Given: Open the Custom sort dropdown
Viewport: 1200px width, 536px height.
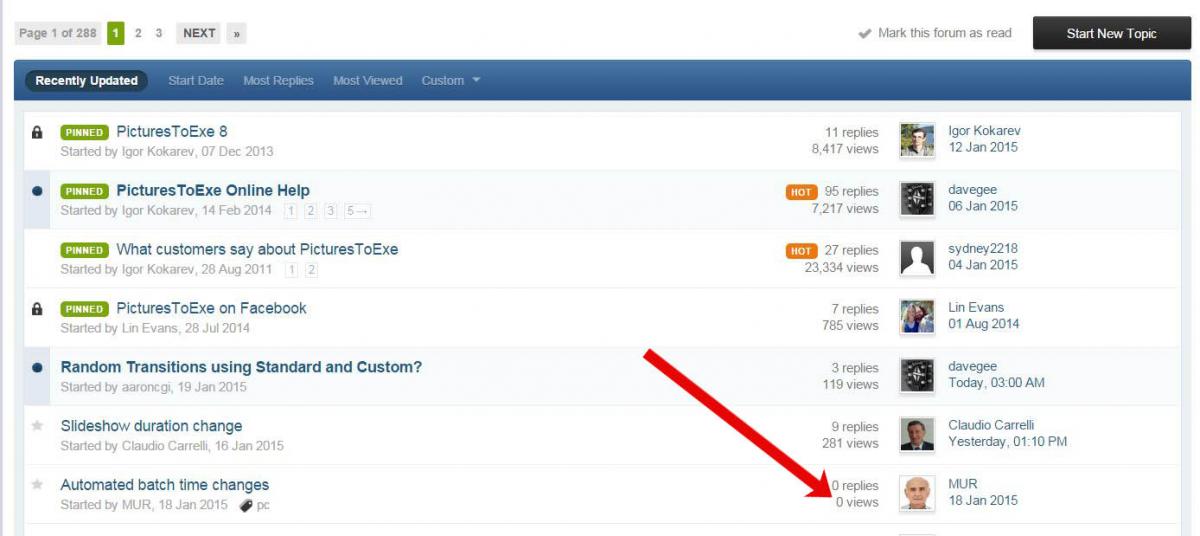Looking at the screenshot, I should [451, 80].
